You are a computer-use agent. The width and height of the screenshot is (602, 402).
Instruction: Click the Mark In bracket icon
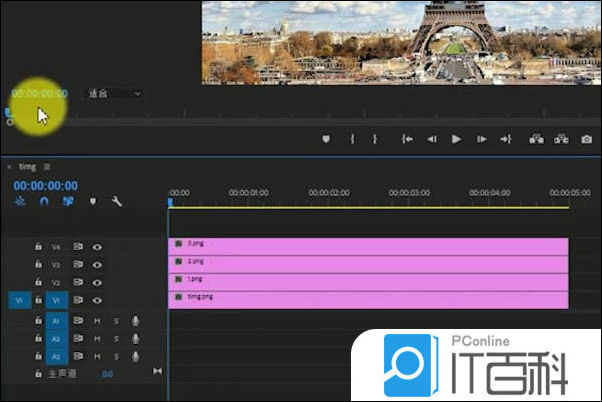coord(352,139)
